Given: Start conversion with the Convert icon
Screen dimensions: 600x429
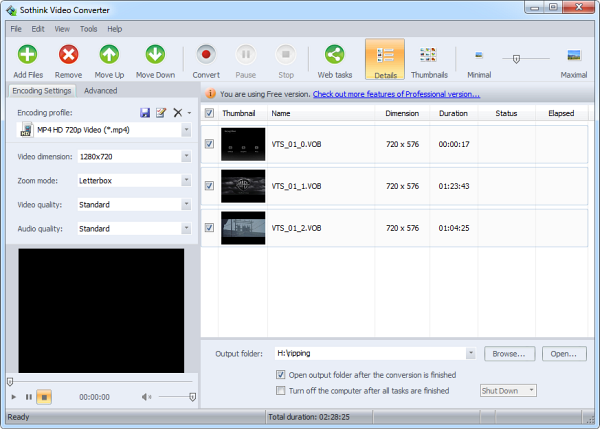Looking at the screenshot, I should [x=206, y=54].
